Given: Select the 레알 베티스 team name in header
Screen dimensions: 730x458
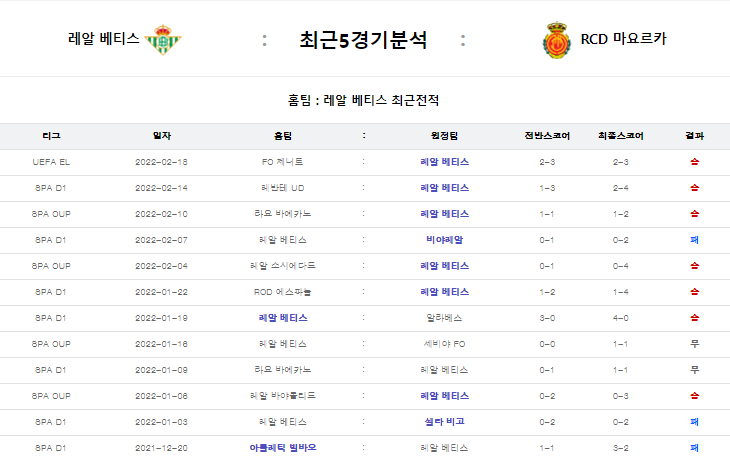Looking at the screenshot, I should [x=103, y=40].
